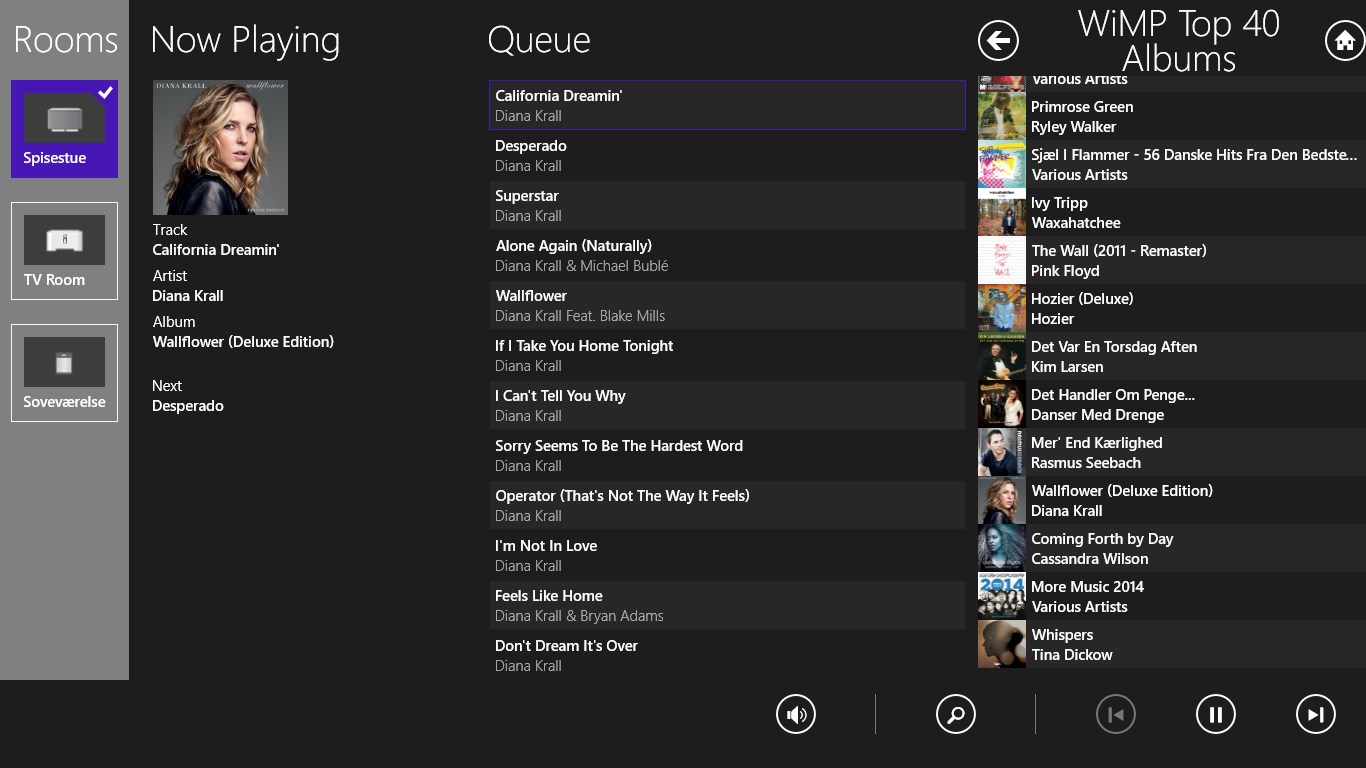Screen dimensions: 1366x768
Task: Skip to the next track
Action: [x=1316, y=714]
